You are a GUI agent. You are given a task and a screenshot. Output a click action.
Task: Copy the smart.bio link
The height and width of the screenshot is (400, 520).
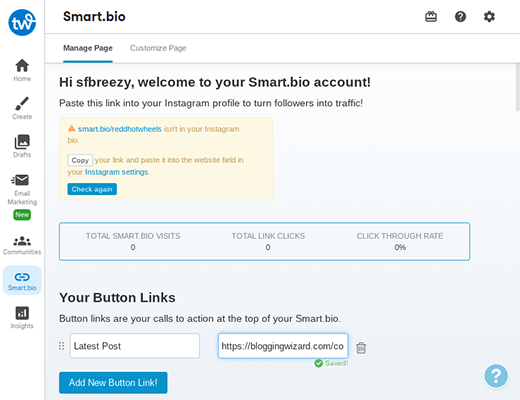[80, 160]
